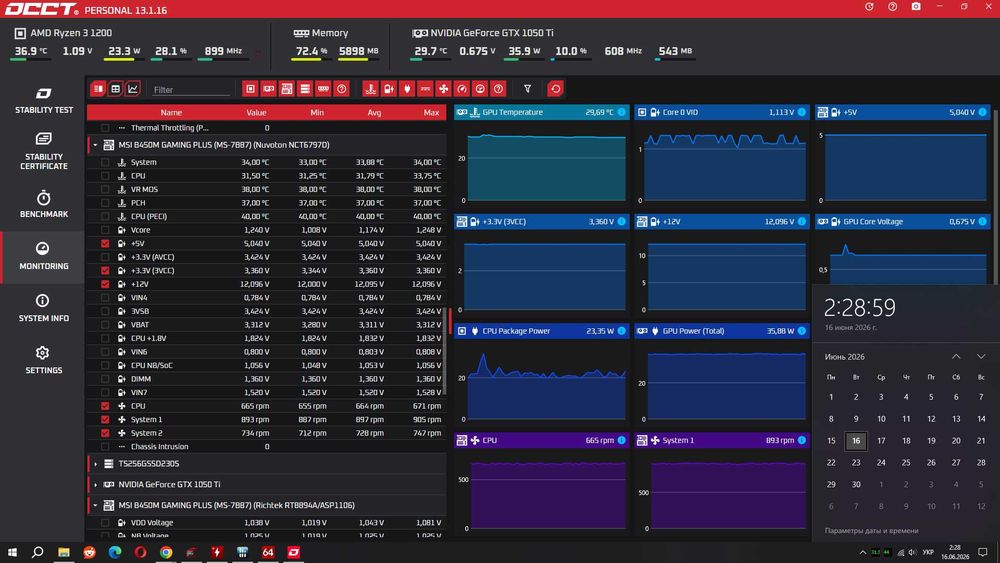Image resolution: width=1000 pixels, height=563 pixels.
Task: Collapse the Nuvoton NCT6797D group
Action: [x=96, y=145]
